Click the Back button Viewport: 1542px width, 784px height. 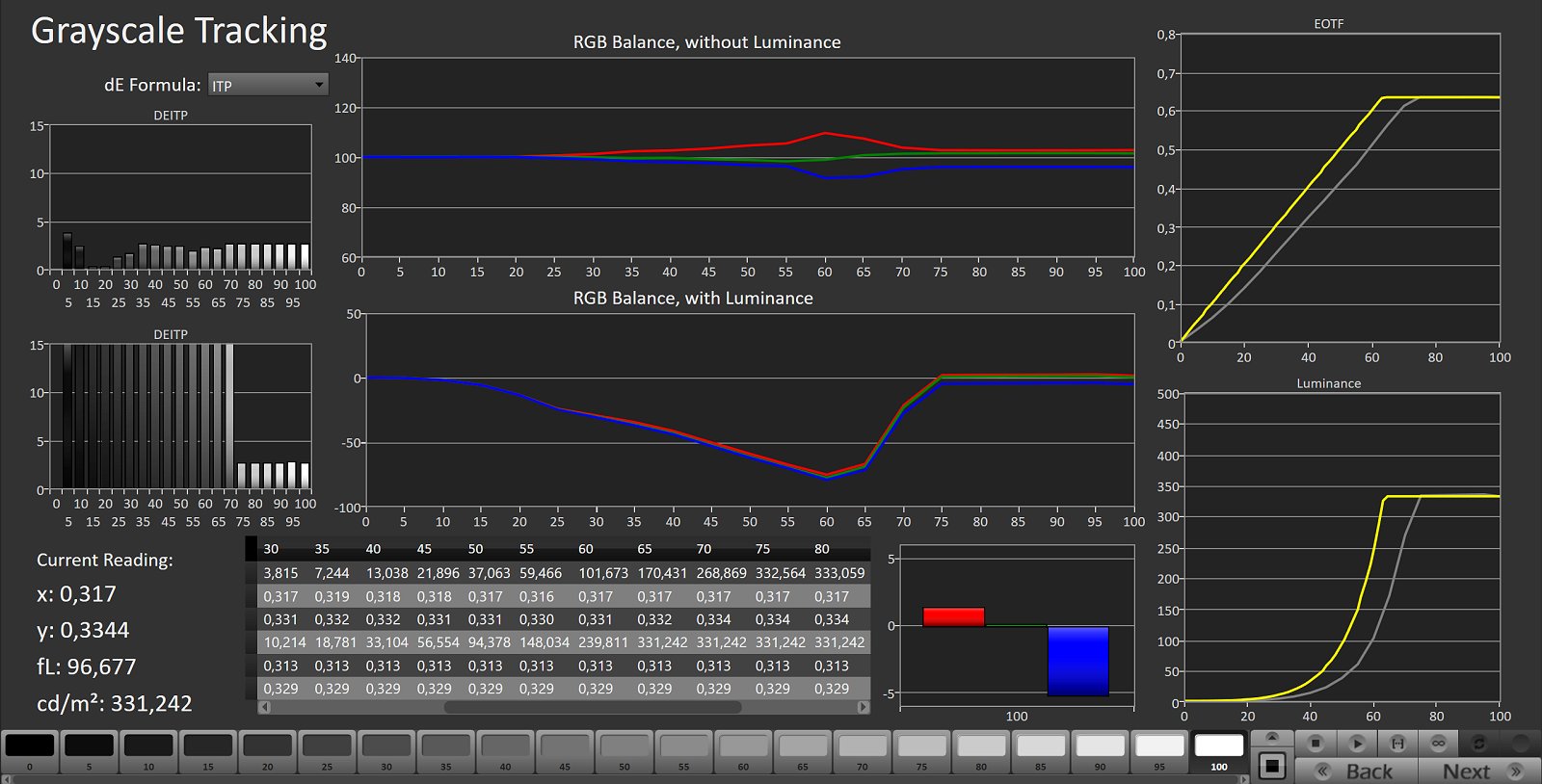[x=1357, y=771]
